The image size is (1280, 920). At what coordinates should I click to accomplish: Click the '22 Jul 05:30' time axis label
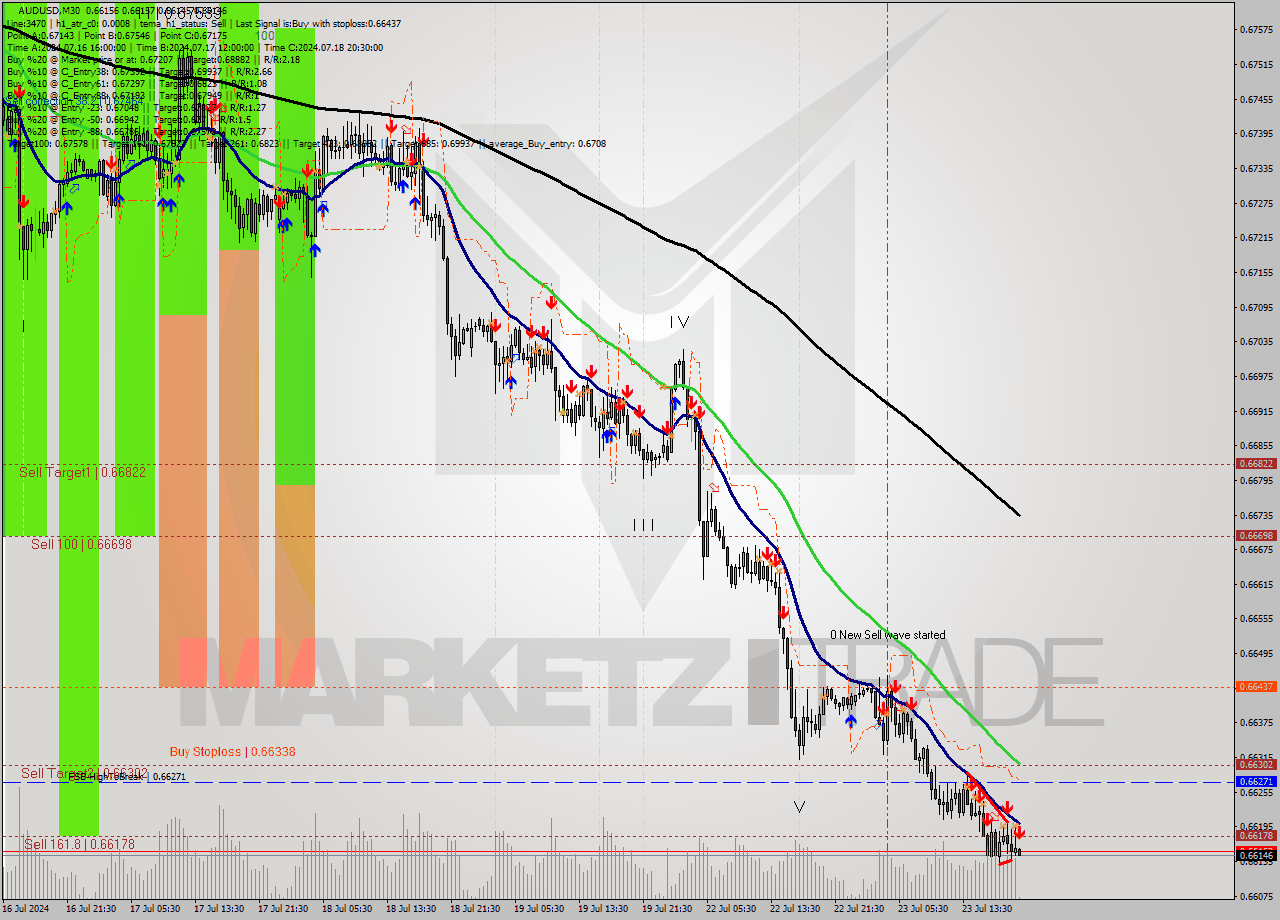(730, 909)
